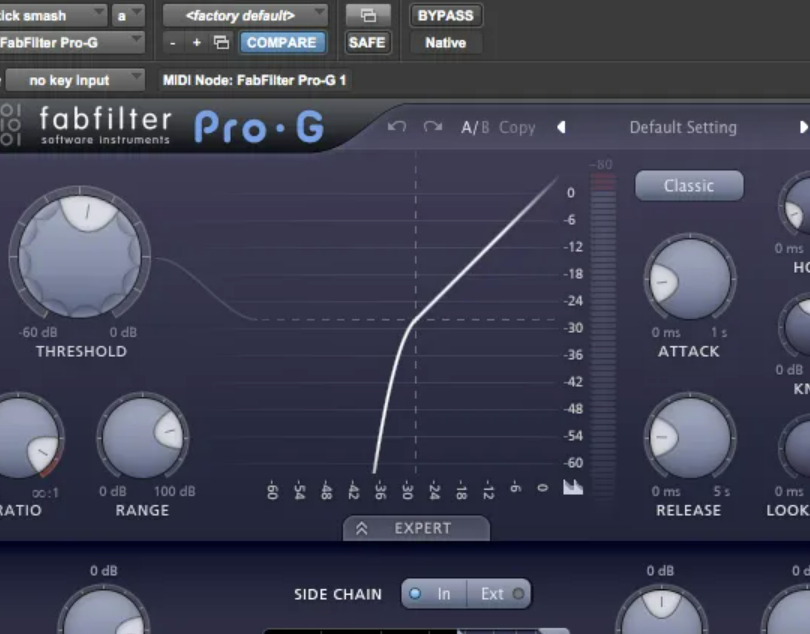The image size is (810, 634).
Task: Click level meter scale icon below graph
Action: [573, 487]
